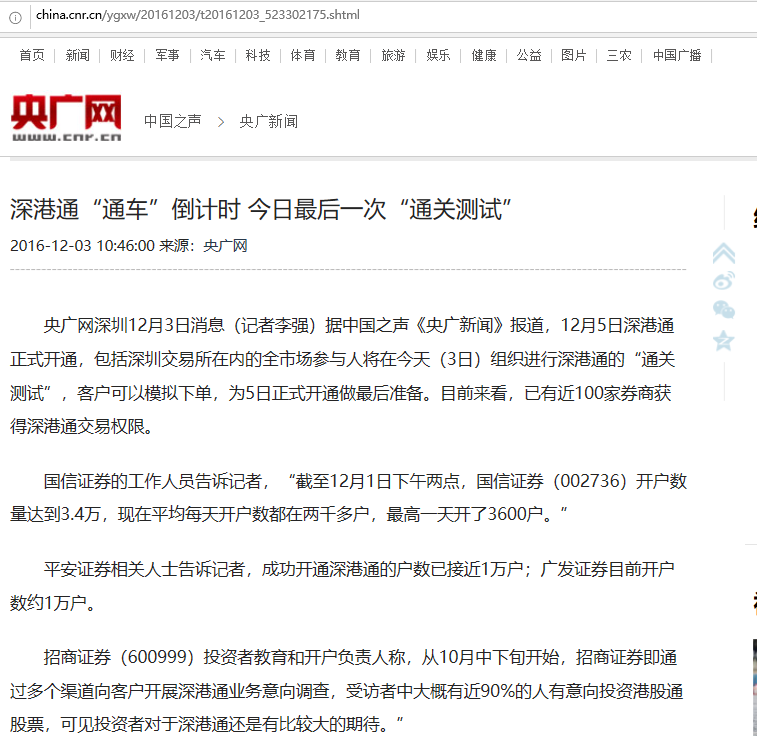Image resolution: width=757 pixels, height=736 pixels.
Task: Go to the 公益 section
Action: [x=529, y=56]
